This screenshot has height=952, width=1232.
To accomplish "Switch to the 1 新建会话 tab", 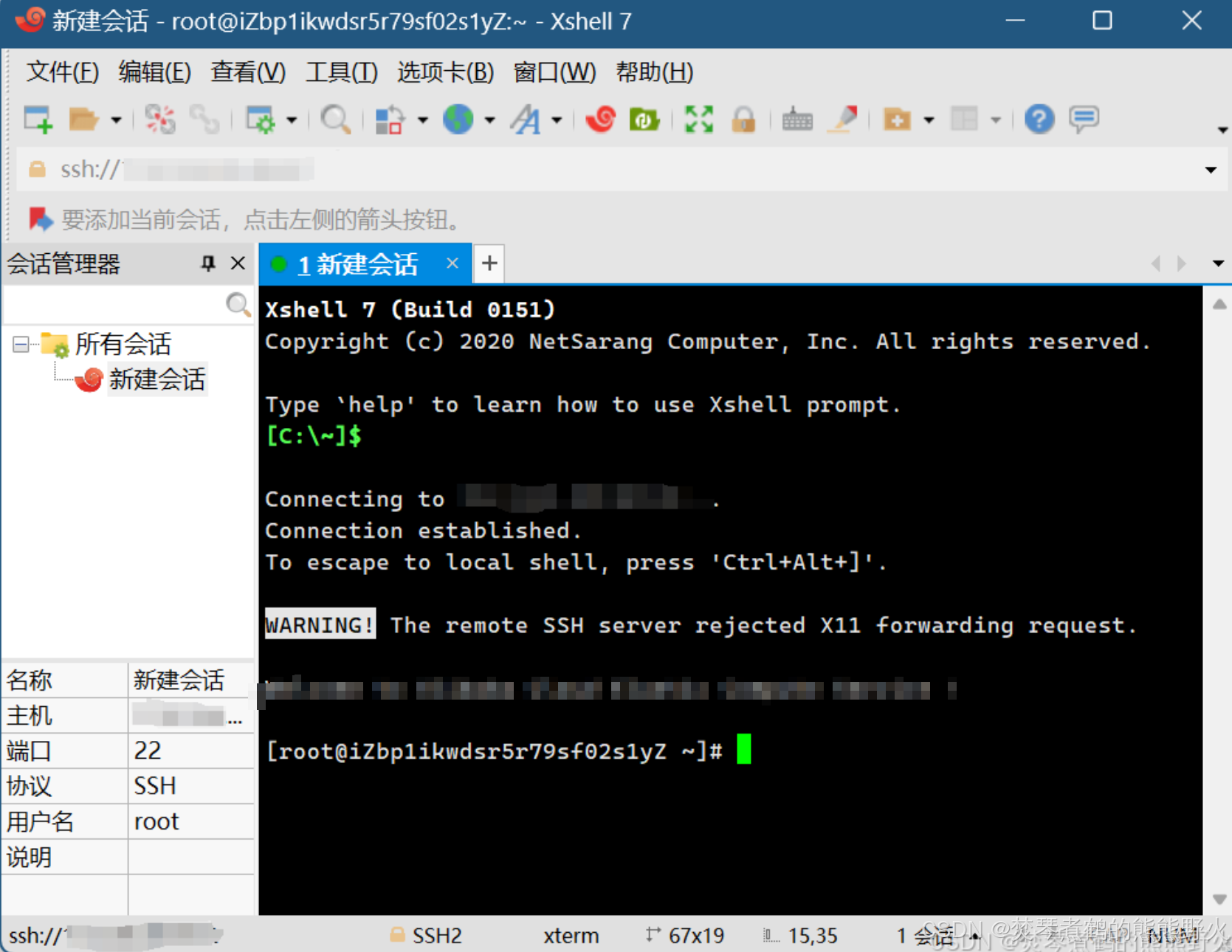I will click(357, 264).
